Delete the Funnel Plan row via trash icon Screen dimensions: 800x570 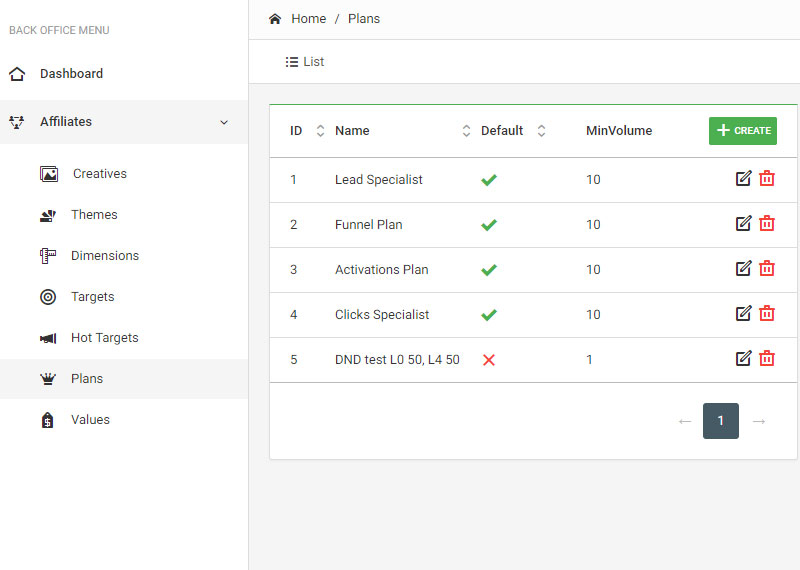point(767,224)
